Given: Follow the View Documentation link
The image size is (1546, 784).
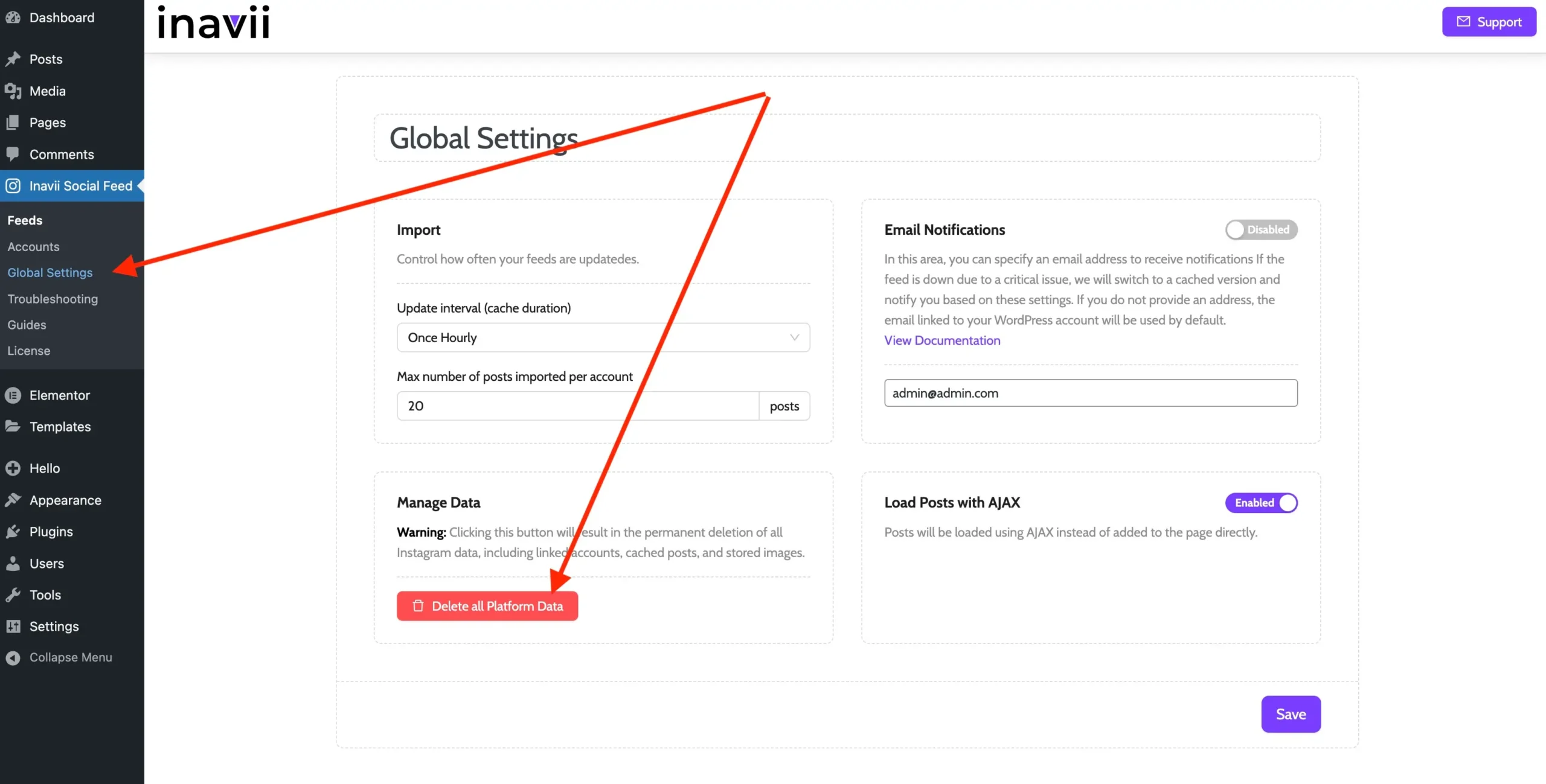Looking at the screenshot, I should pos(942,340).
